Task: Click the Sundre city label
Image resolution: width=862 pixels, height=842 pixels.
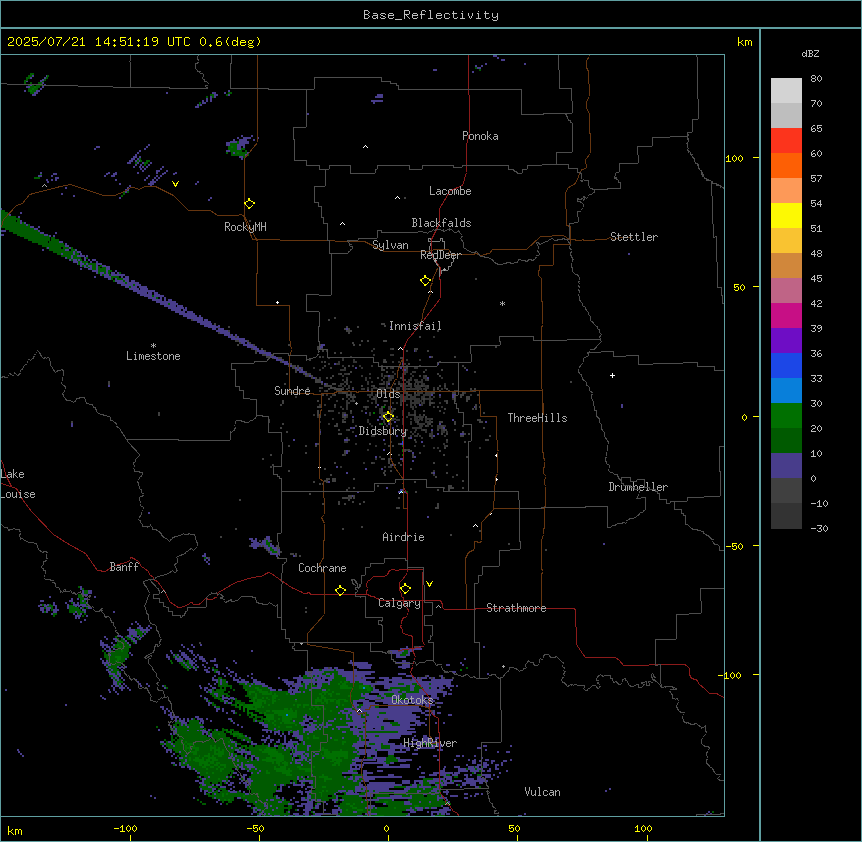Action: (292, 391)
